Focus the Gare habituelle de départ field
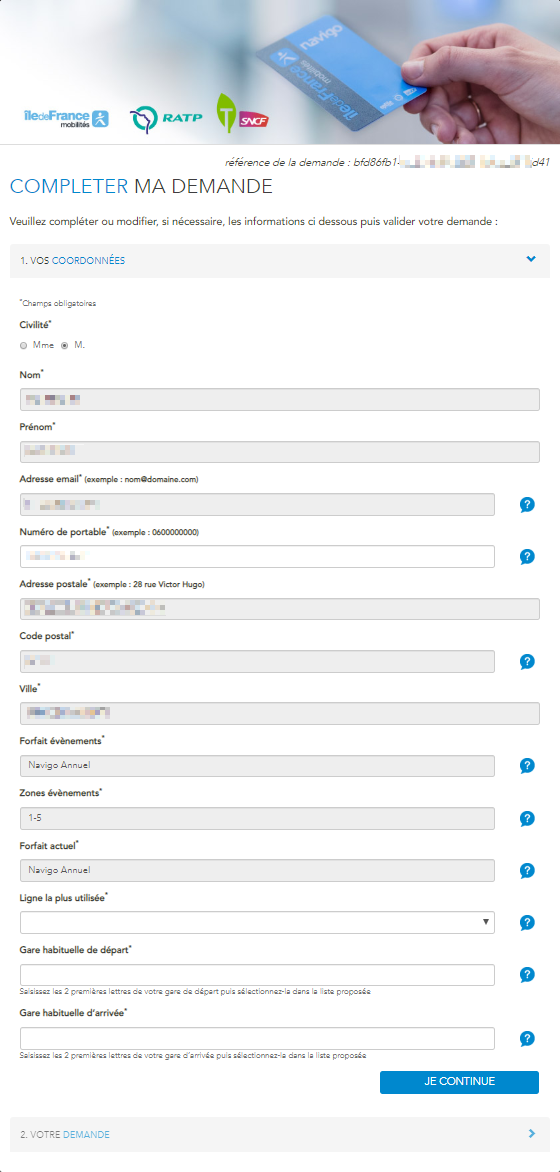This screenshot has width=560, height=1172. pos(257,975)
